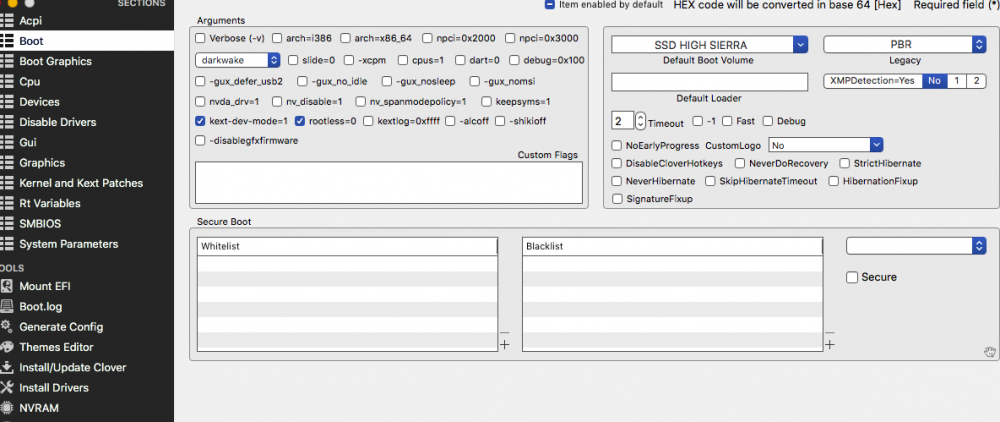
Task: Go to the Kernel and Kext Patches section
Action: pos(81,183)
